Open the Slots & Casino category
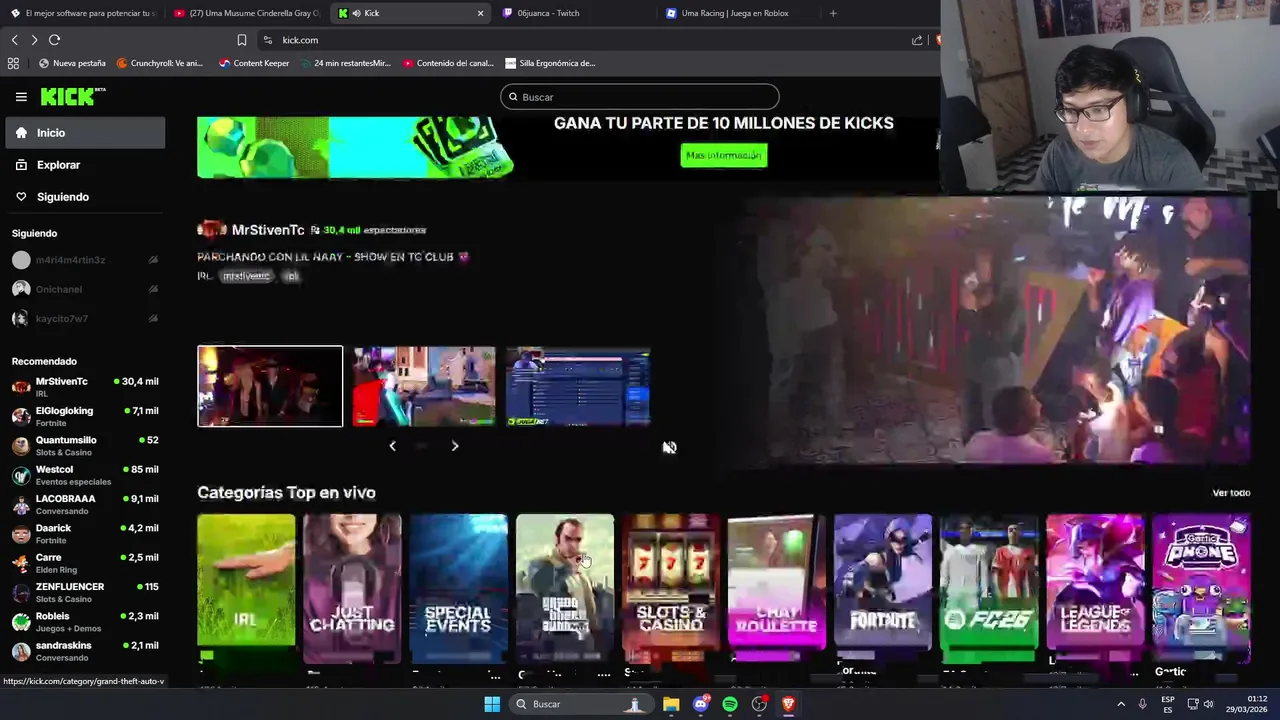The width and height of the screenshot is (1280, 720). tap(670, 588)
